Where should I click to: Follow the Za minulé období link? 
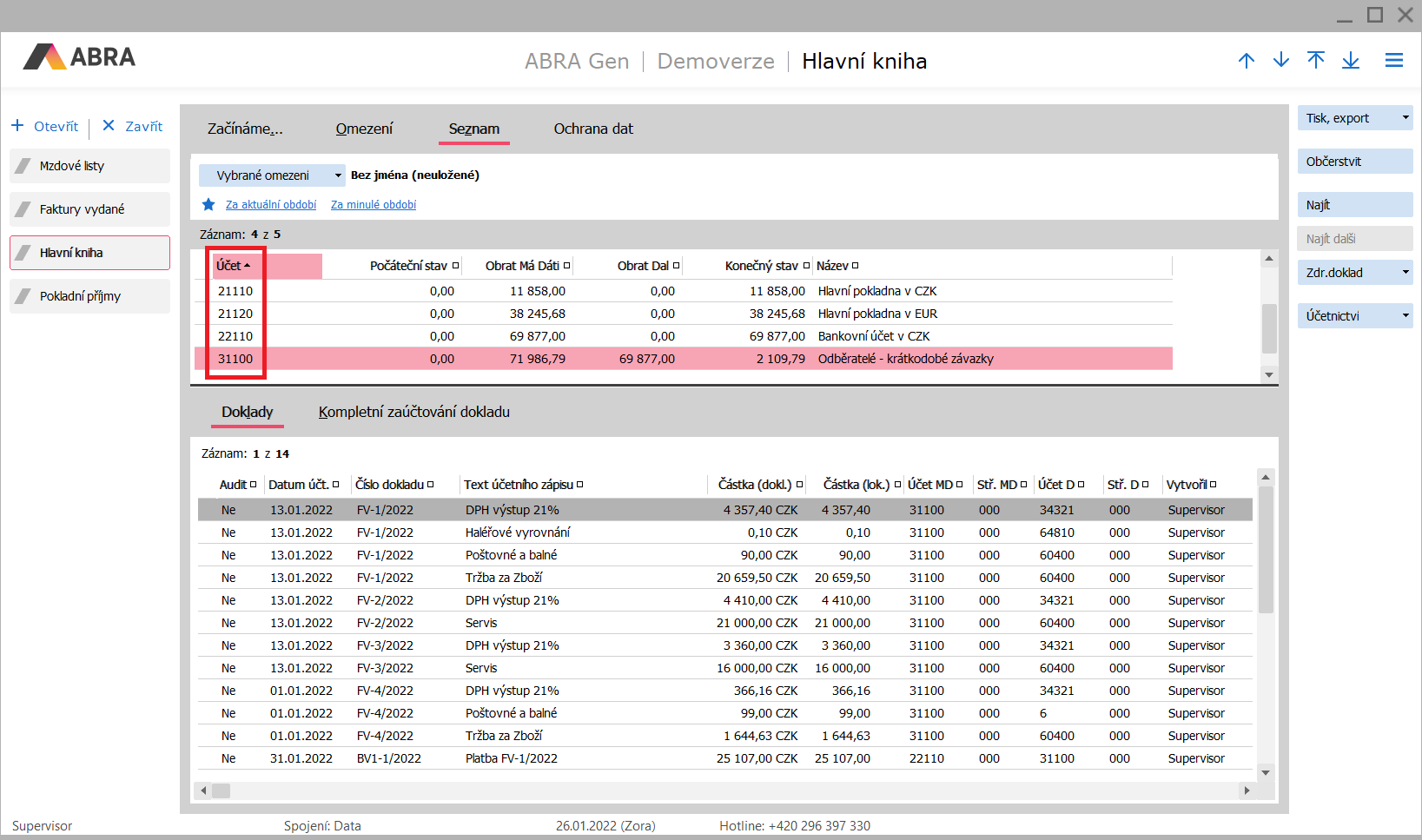[x=374, y=205]
